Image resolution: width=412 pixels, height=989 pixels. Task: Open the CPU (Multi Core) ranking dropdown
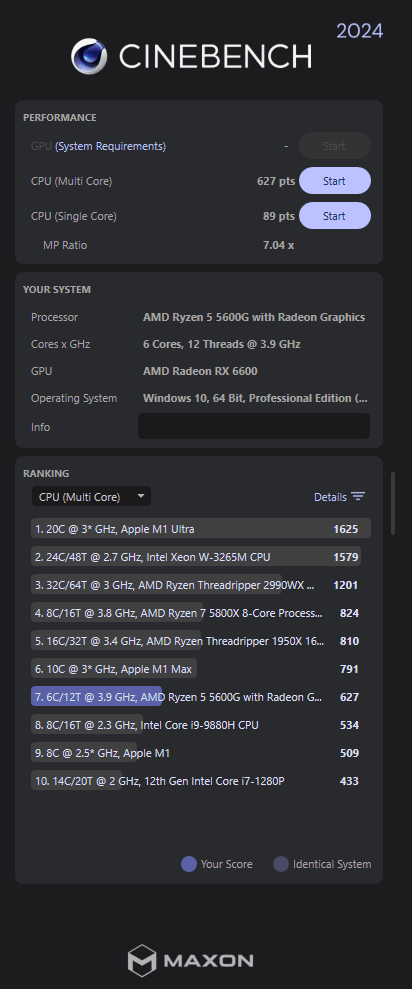click(x=91, y=496)
